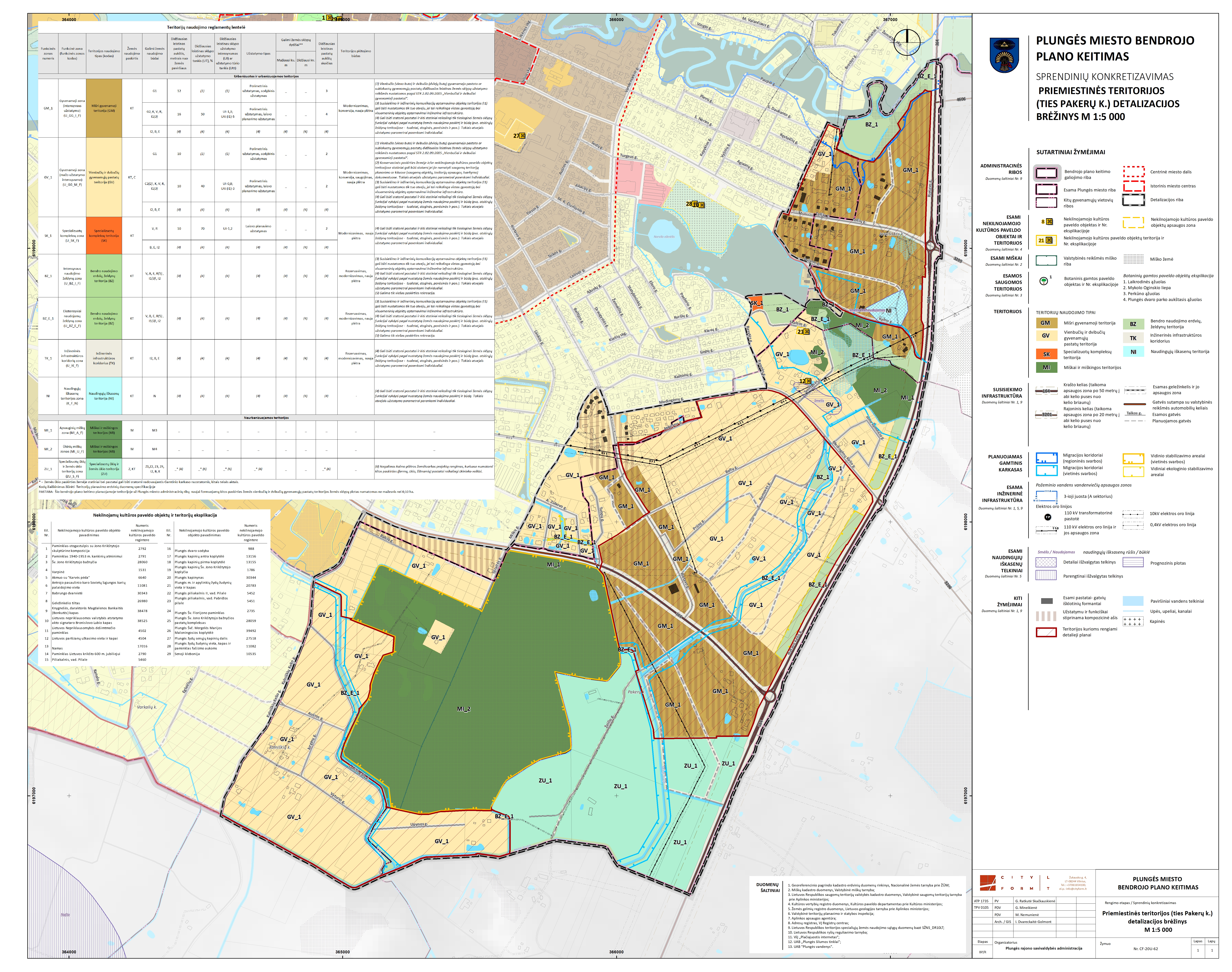Click the striped Parengtinai išžvalgytas telkinys symbol
The height and width of the screenshot is (972, 1232).
pyautogui.click(x=1046, y=575)
